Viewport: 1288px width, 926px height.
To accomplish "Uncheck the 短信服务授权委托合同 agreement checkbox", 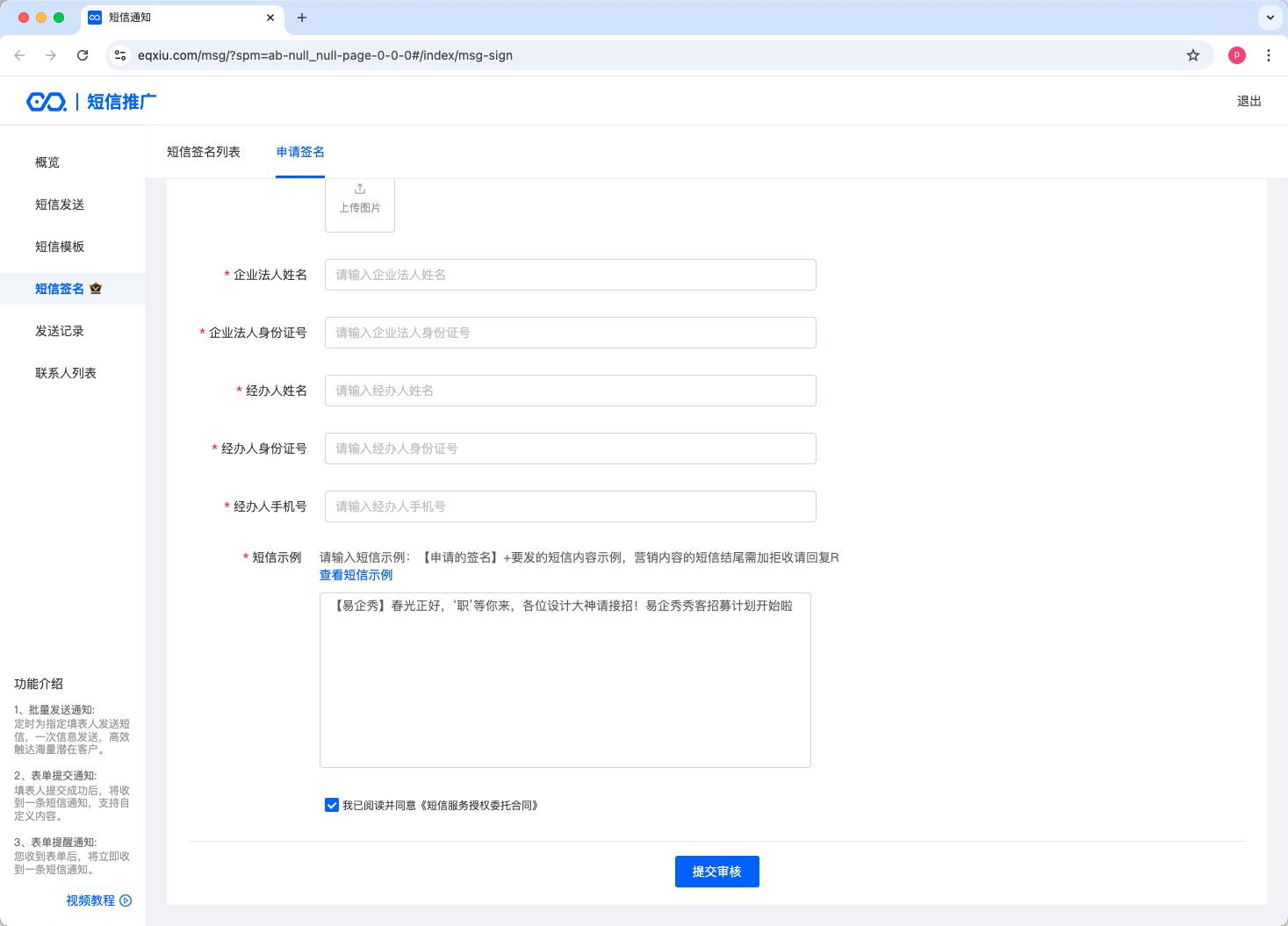I will click(332, 805).
